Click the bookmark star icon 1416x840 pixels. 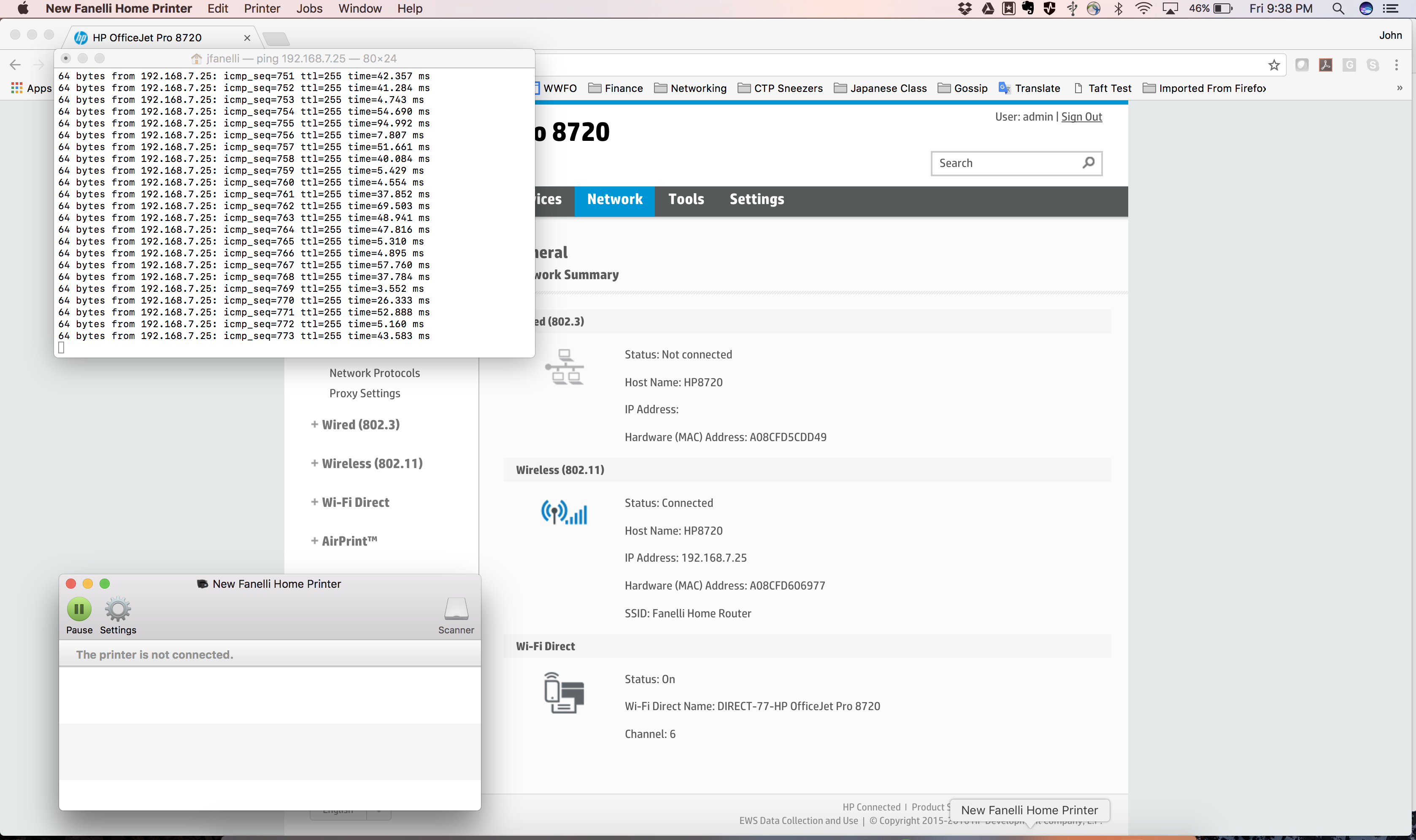coord(1274,65)
